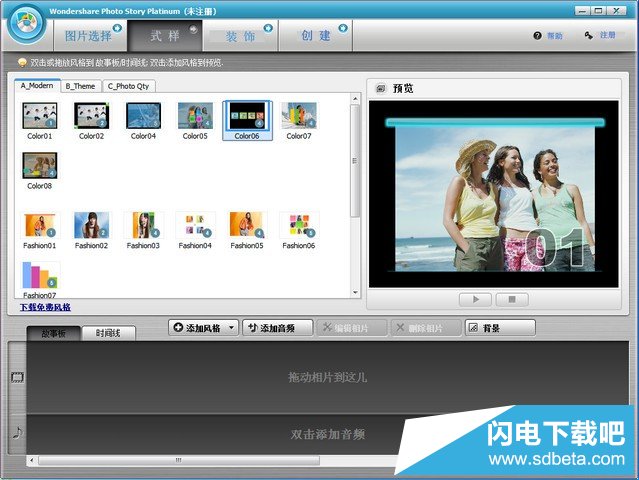The height and width of the screenshot is (480, 639).
Task: Click the 背景 button
Action: pos(500,328)
